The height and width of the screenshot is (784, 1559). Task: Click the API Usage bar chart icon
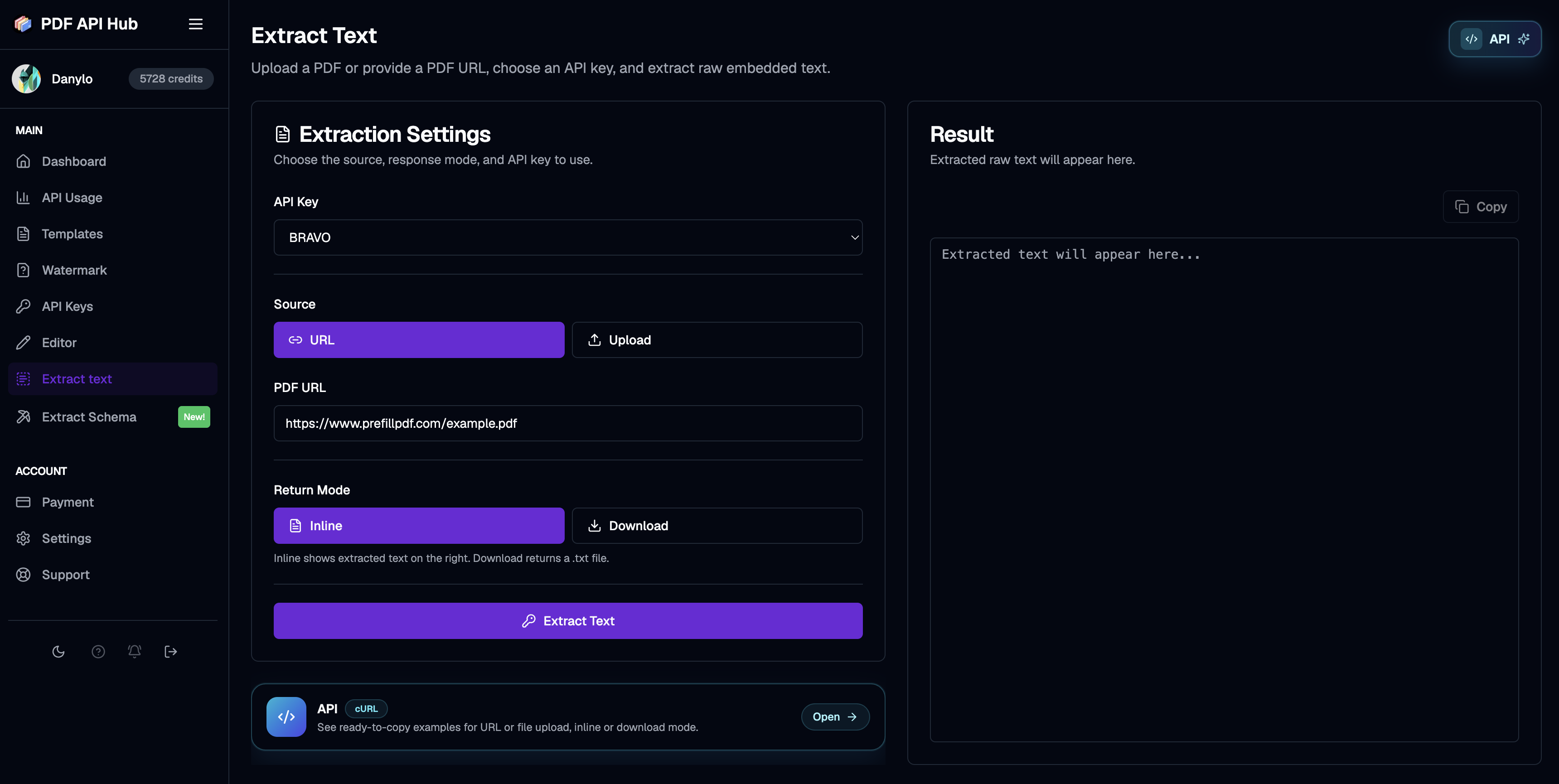[x=23, y=198]
